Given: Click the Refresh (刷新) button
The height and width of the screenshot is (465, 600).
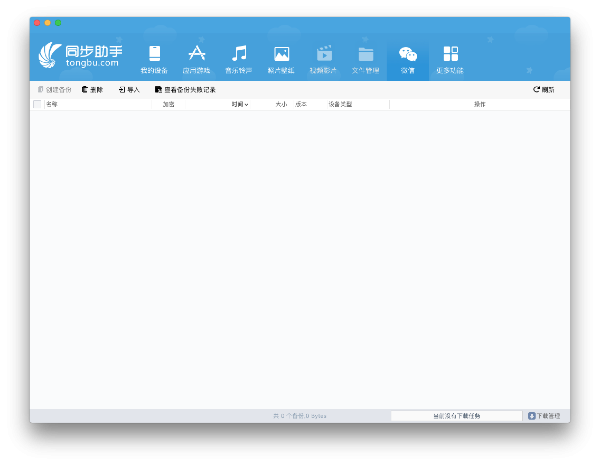Looking at the screenshot, I should click(543, 90).
